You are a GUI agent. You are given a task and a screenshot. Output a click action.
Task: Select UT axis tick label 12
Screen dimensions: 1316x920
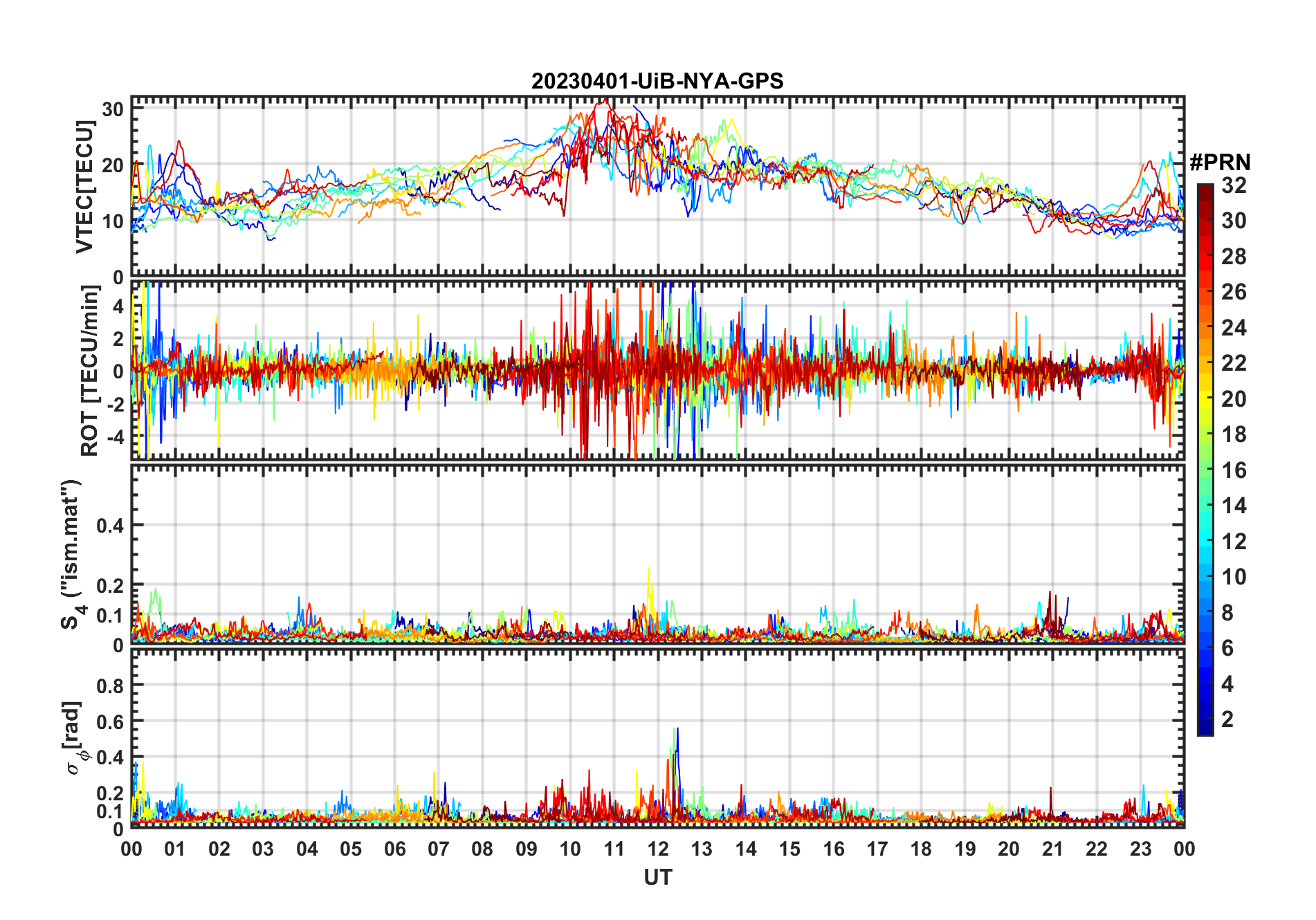[x=658, y=849]
